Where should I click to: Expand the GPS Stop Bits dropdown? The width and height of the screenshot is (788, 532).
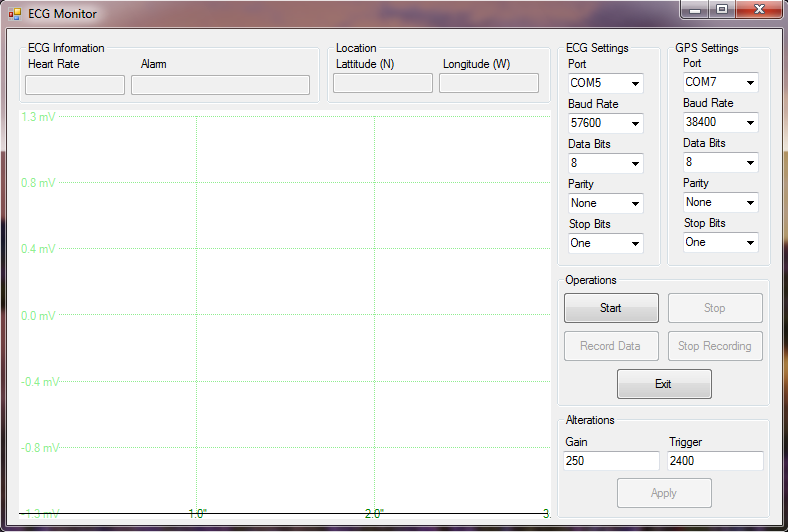(721, 242)
